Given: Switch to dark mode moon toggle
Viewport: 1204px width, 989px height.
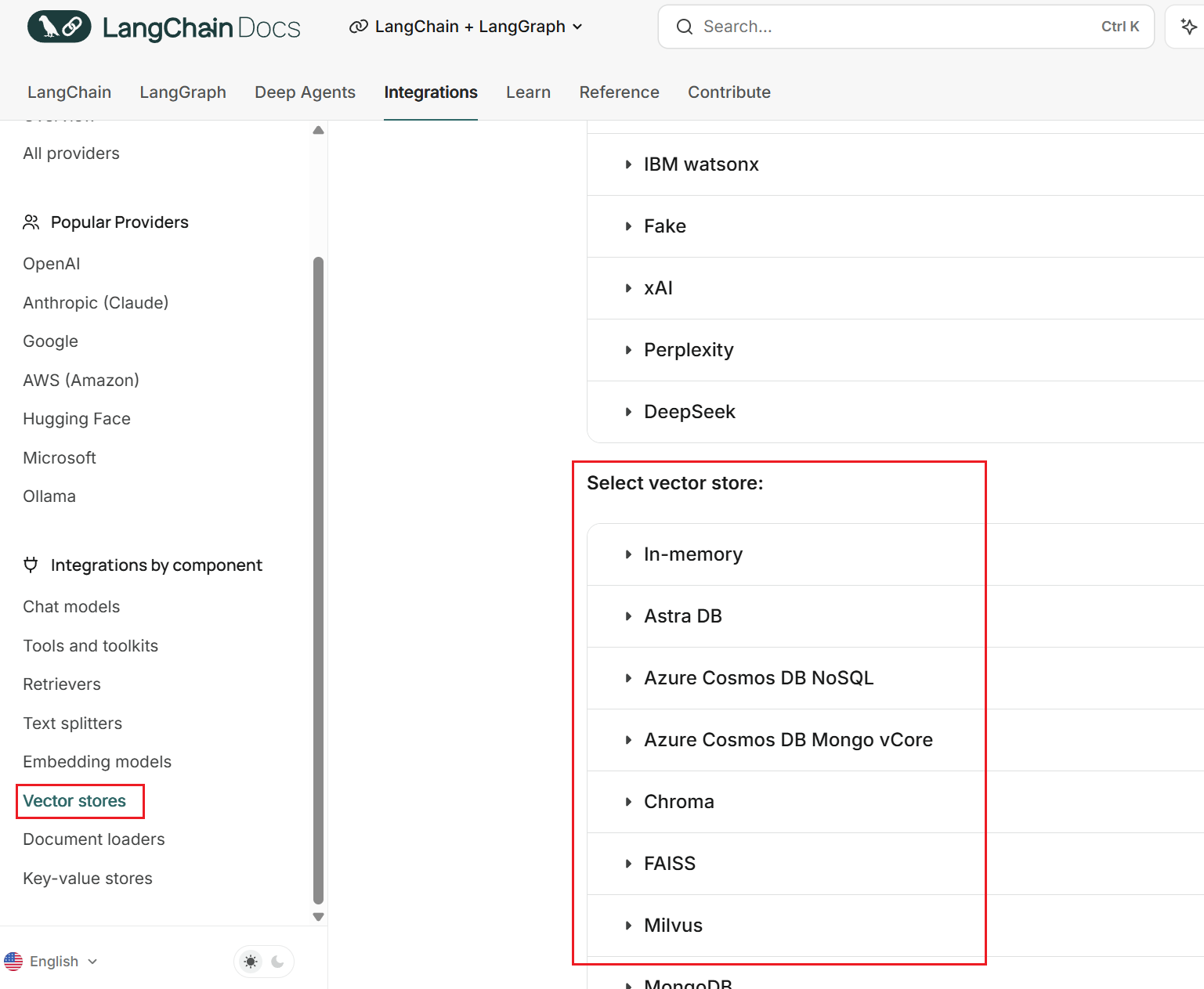Looking at the screenshot, I should (277, 962).
